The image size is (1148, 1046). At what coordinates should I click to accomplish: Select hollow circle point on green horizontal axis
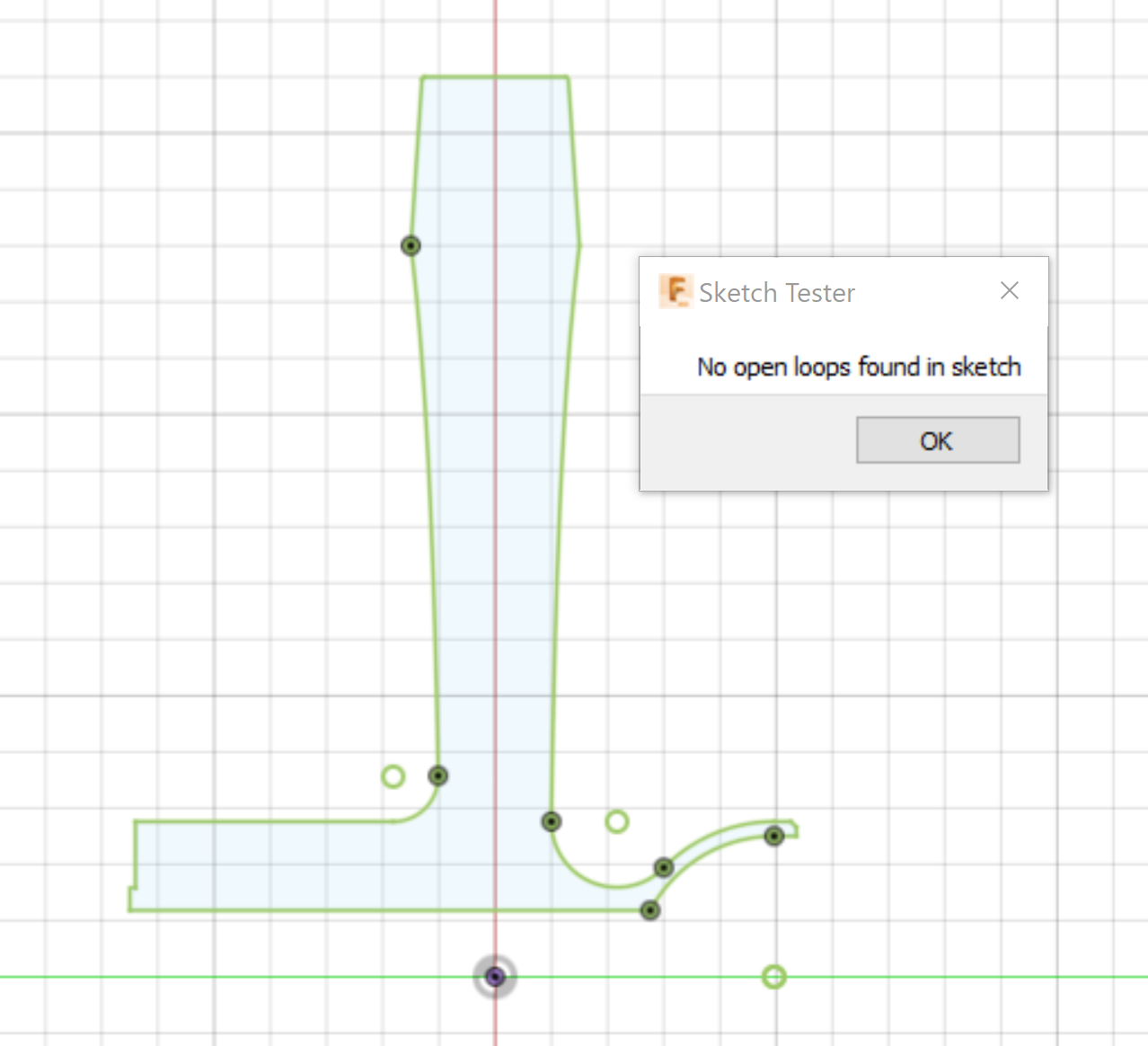click(774, 977)
